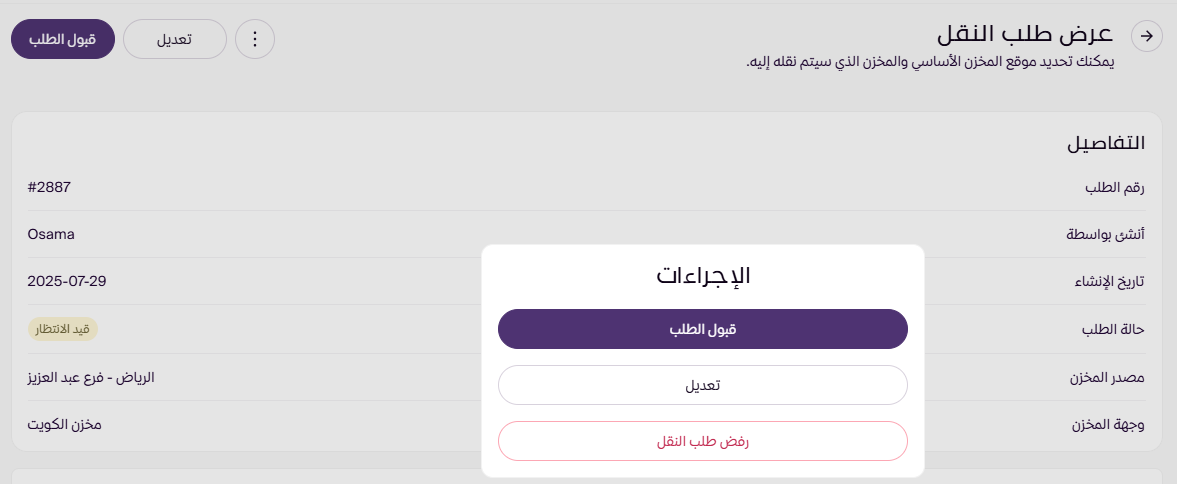Click the creator name Osama

pos(51,234)
